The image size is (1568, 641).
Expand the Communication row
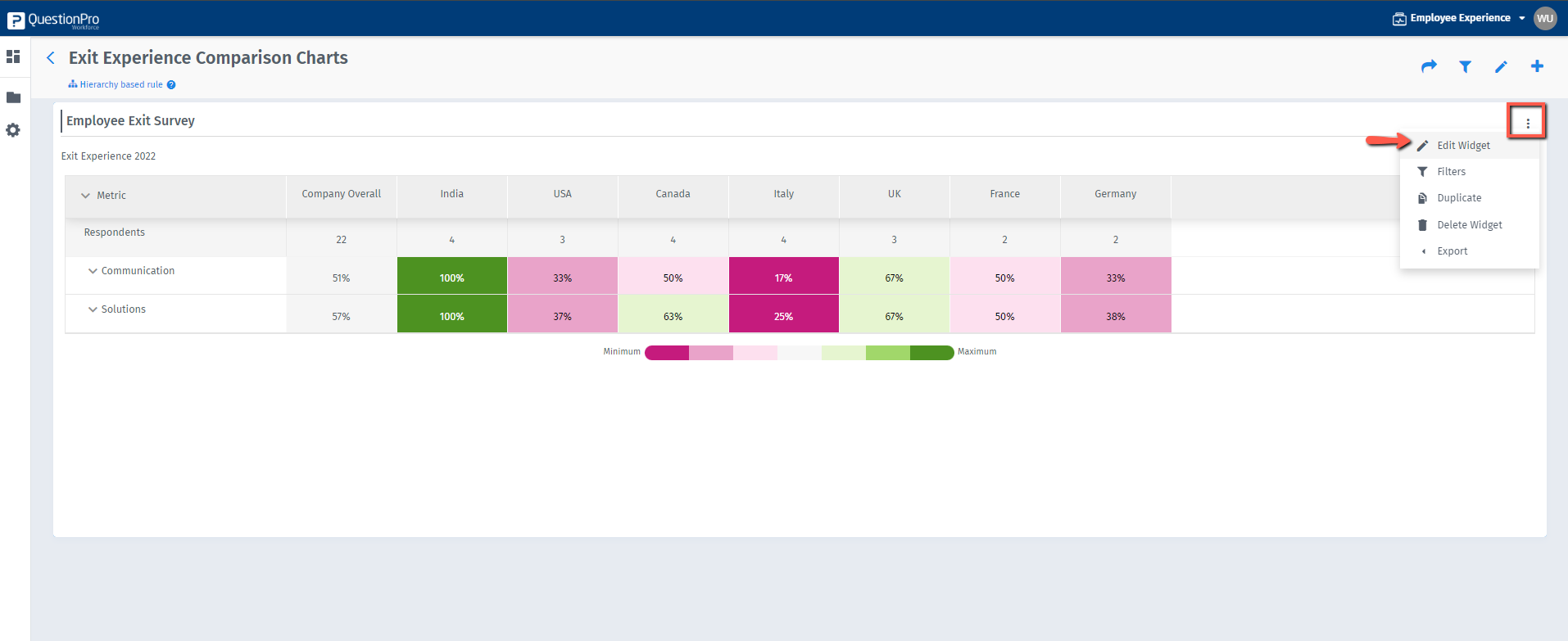pyautogui.click(x=93, y=271)
